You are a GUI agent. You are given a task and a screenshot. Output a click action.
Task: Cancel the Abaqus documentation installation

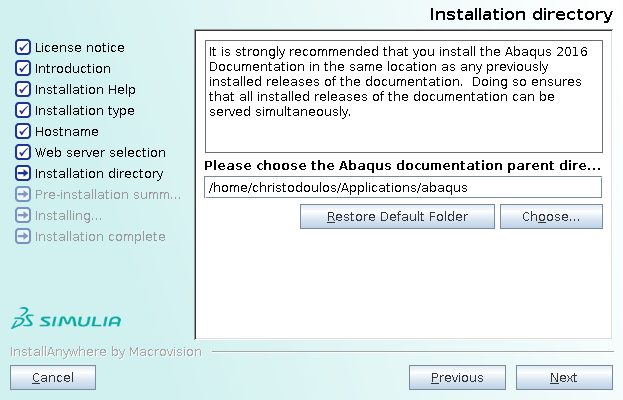pos(53,377)
